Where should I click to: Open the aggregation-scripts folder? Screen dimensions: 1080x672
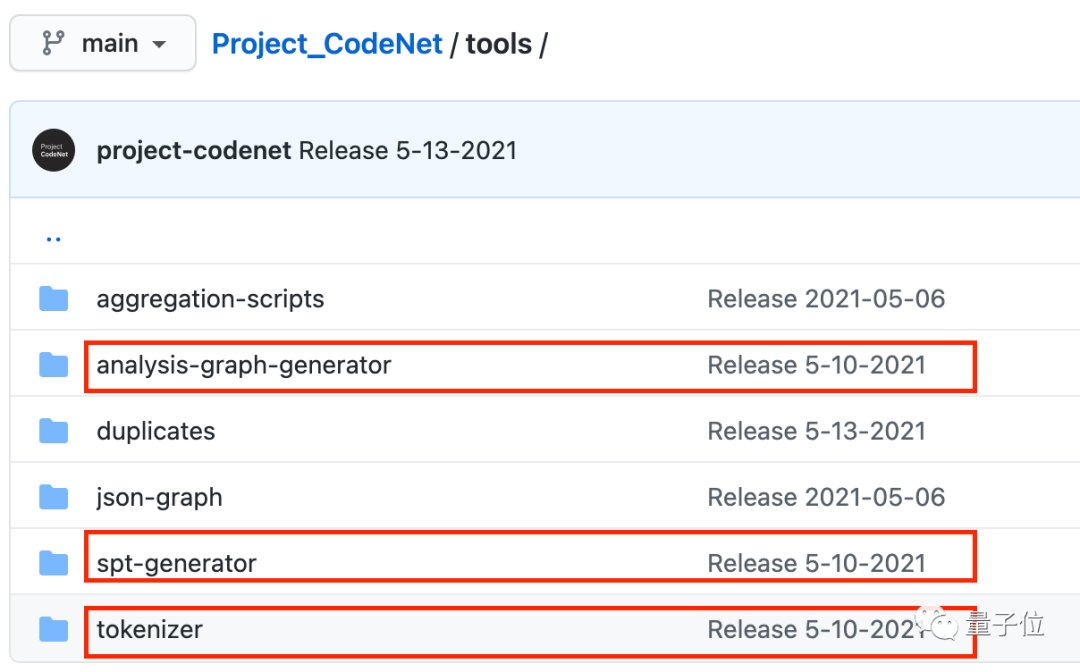210,299
